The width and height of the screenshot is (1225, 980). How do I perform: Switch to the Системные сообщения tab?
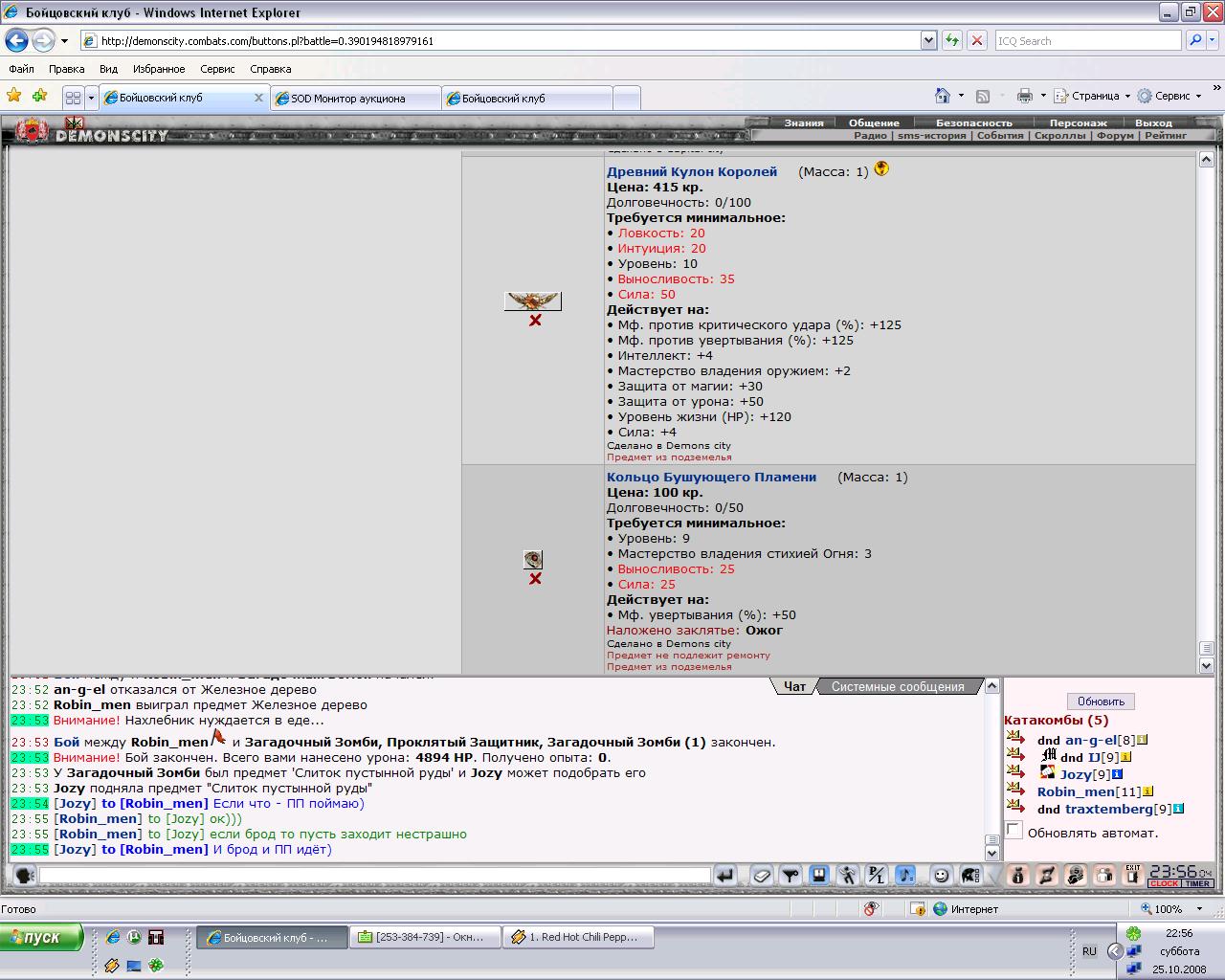click(x=898, y=686)
